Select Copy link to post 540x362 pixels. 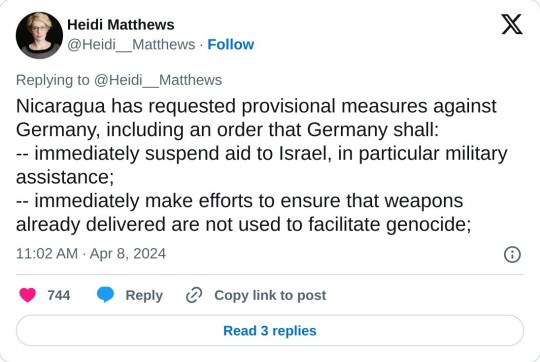click(x=270, y=296)
